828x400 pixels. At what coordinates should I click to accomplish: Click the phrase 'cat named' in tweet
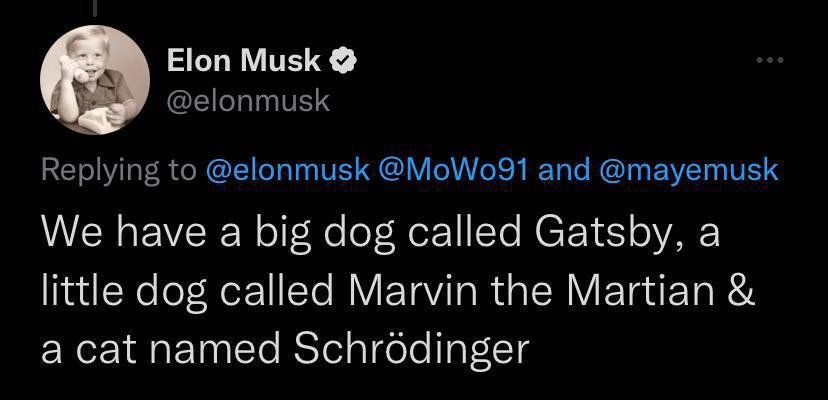pos(178,349)
